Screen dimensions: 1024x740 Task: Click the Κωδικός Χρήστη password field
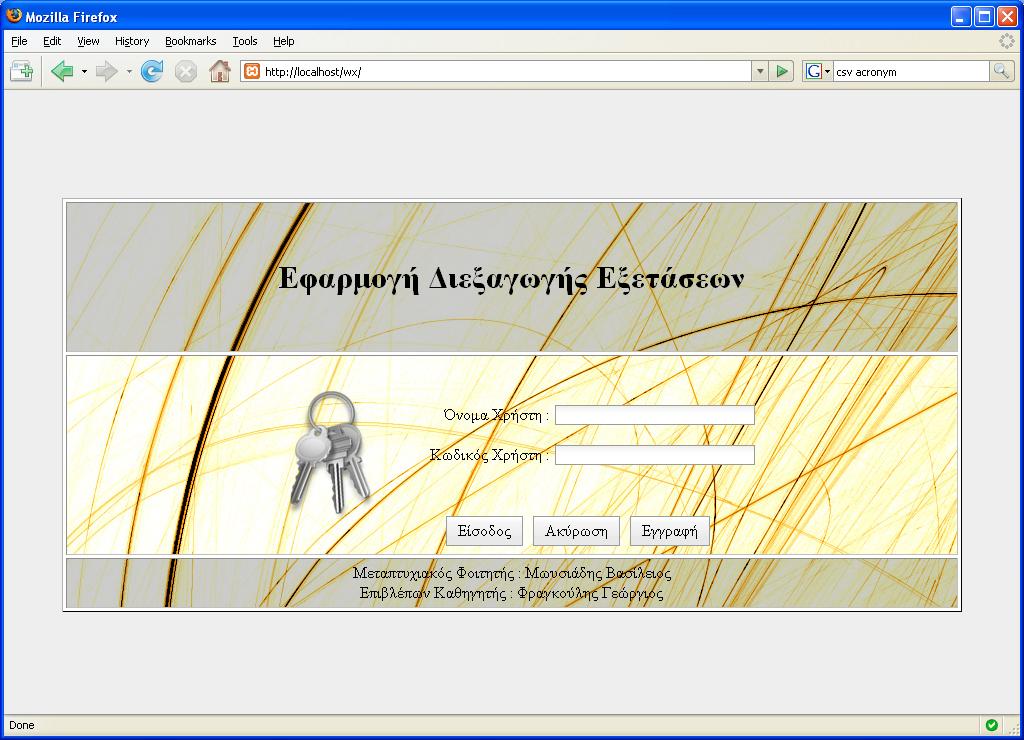pos(655,455)
